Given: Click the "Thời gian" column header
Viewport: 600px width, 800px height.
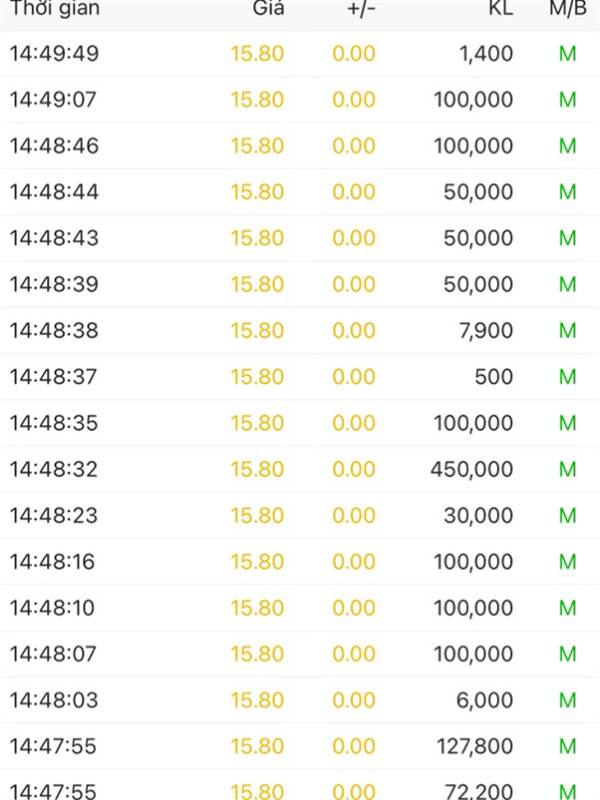Looking at the screenshot, I should click(54, 8).
